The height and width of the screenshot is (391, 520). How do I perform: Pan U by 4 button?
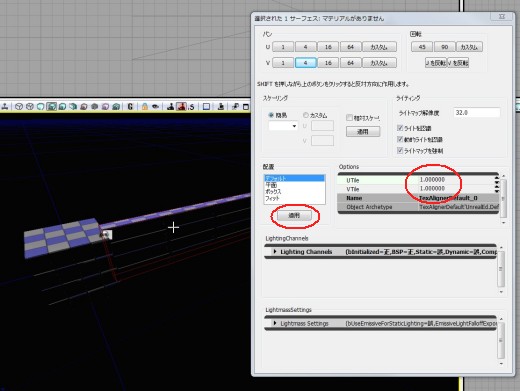click(x=306, y=47)
